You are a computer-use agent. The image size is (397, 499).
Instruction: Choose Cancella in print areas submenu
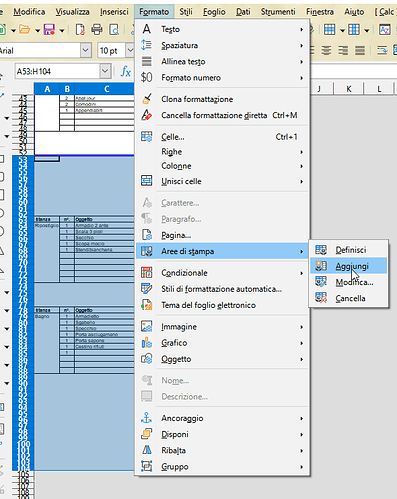[349, 298]
